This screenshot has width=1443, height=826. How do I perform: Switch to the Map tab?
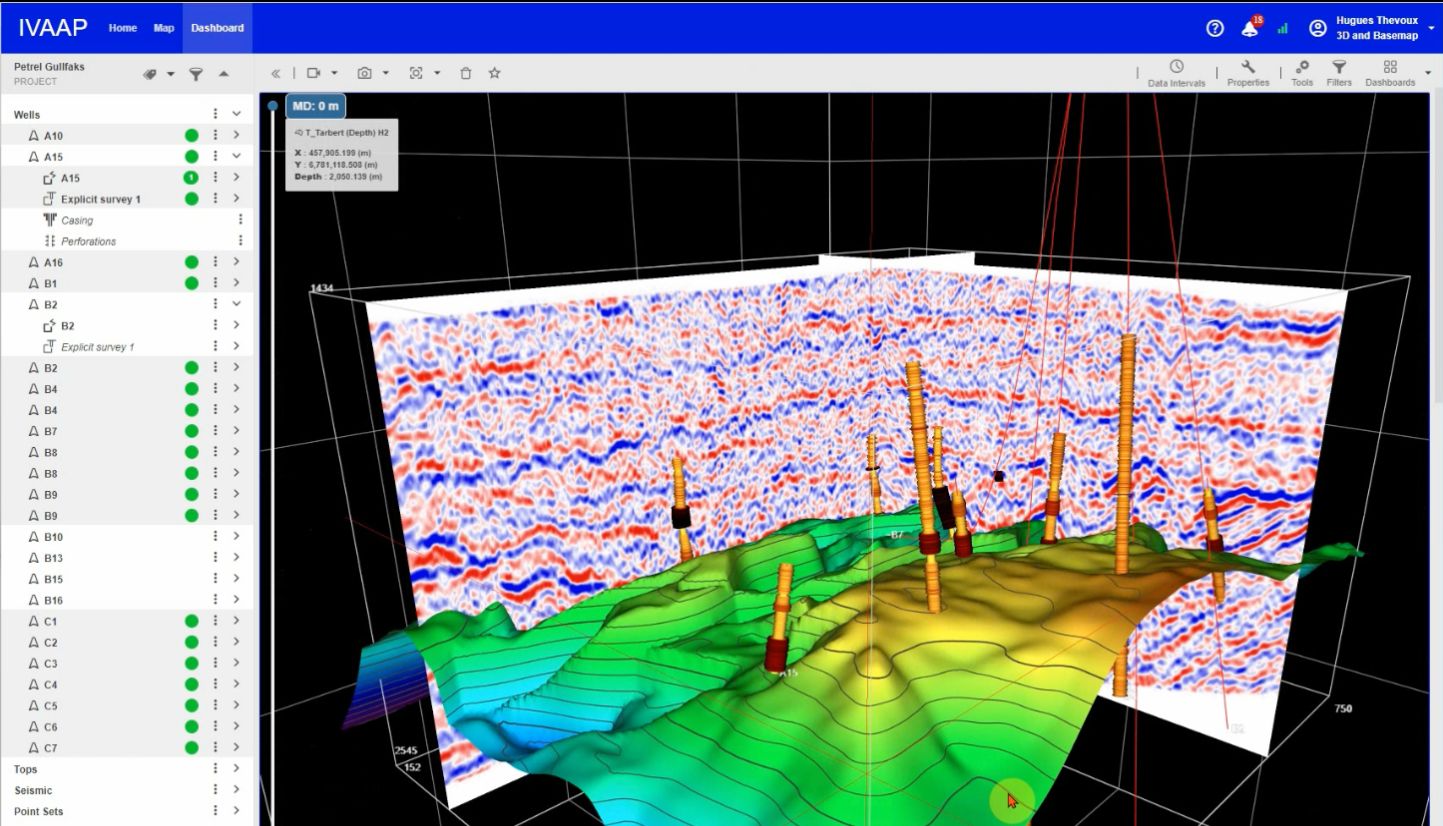tap(164, 28)
